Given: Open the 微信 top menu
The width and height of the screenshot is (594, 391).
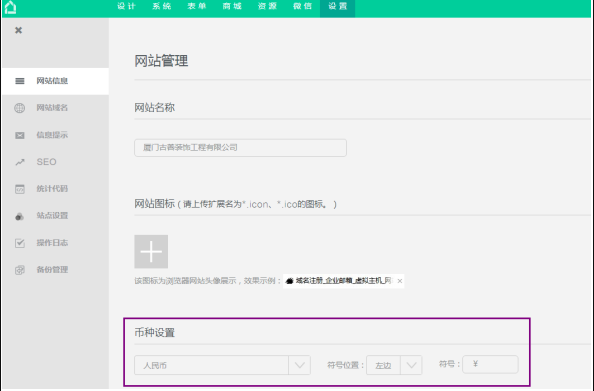Looking at the screenshot, I should pyautogui.click(x=302, y=6).
